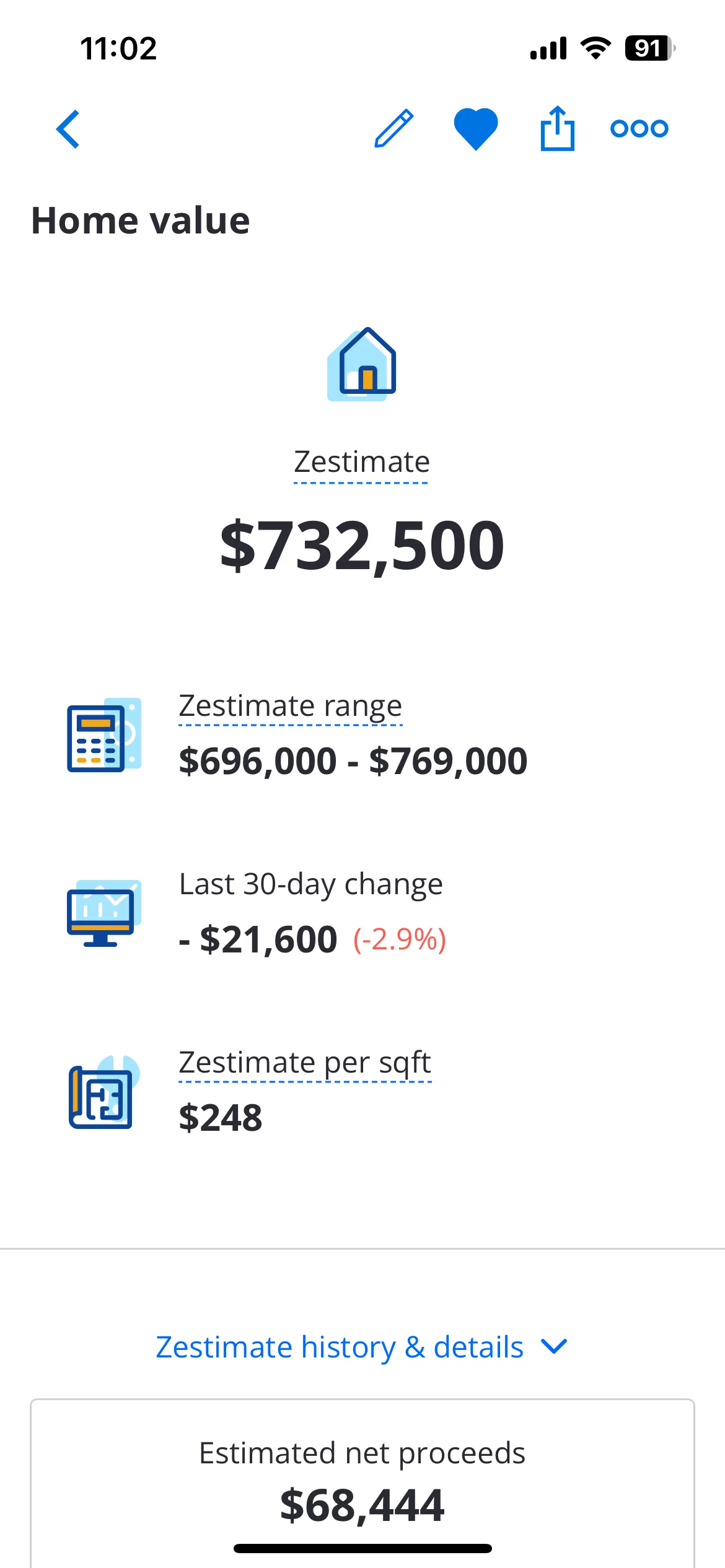Tap the battery indicator in status bar

click(x=650, y=48)
